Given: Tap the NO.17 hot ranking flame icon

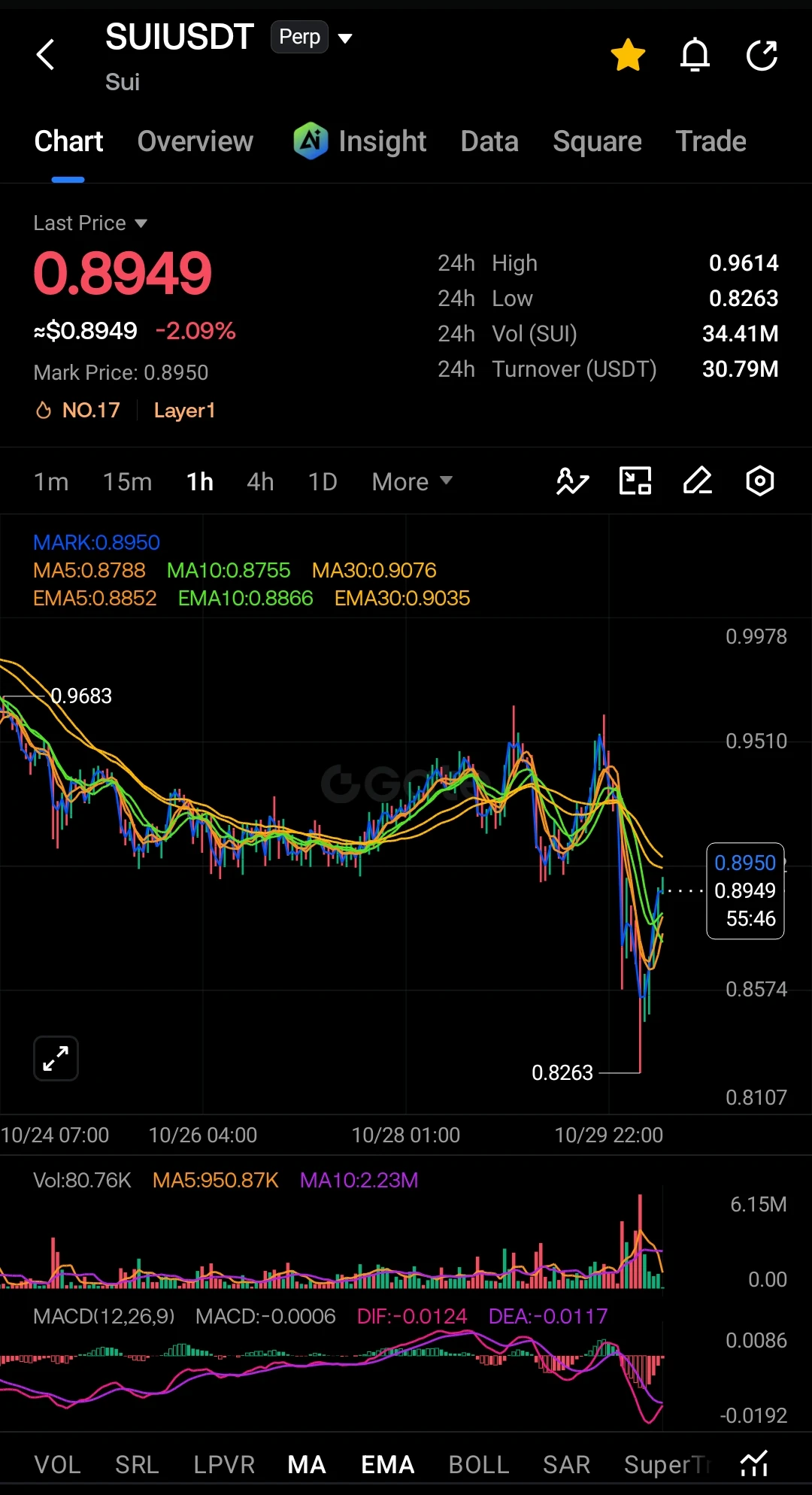Looking at the screenshot, I should tap(44, 411).
